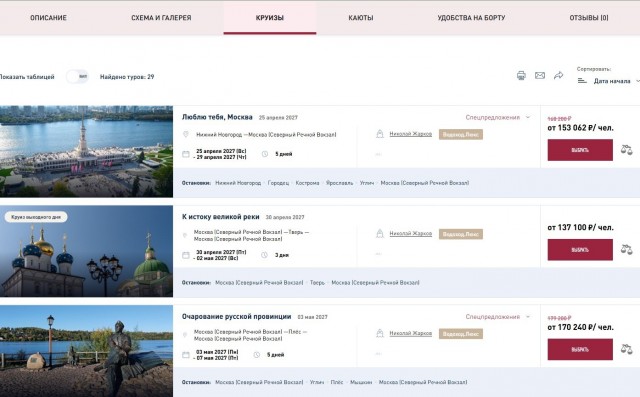Switch to СХЕМА И ГАЛЕРЕЯ tab
Screen dimensions: 640x397
click(161, 18)
